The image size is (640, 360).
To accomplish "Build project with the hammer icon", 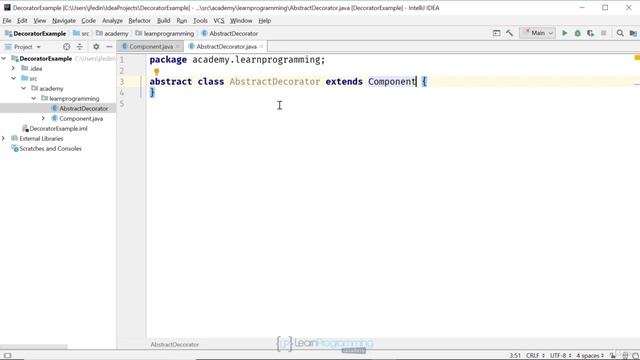I will pos(509,33).
